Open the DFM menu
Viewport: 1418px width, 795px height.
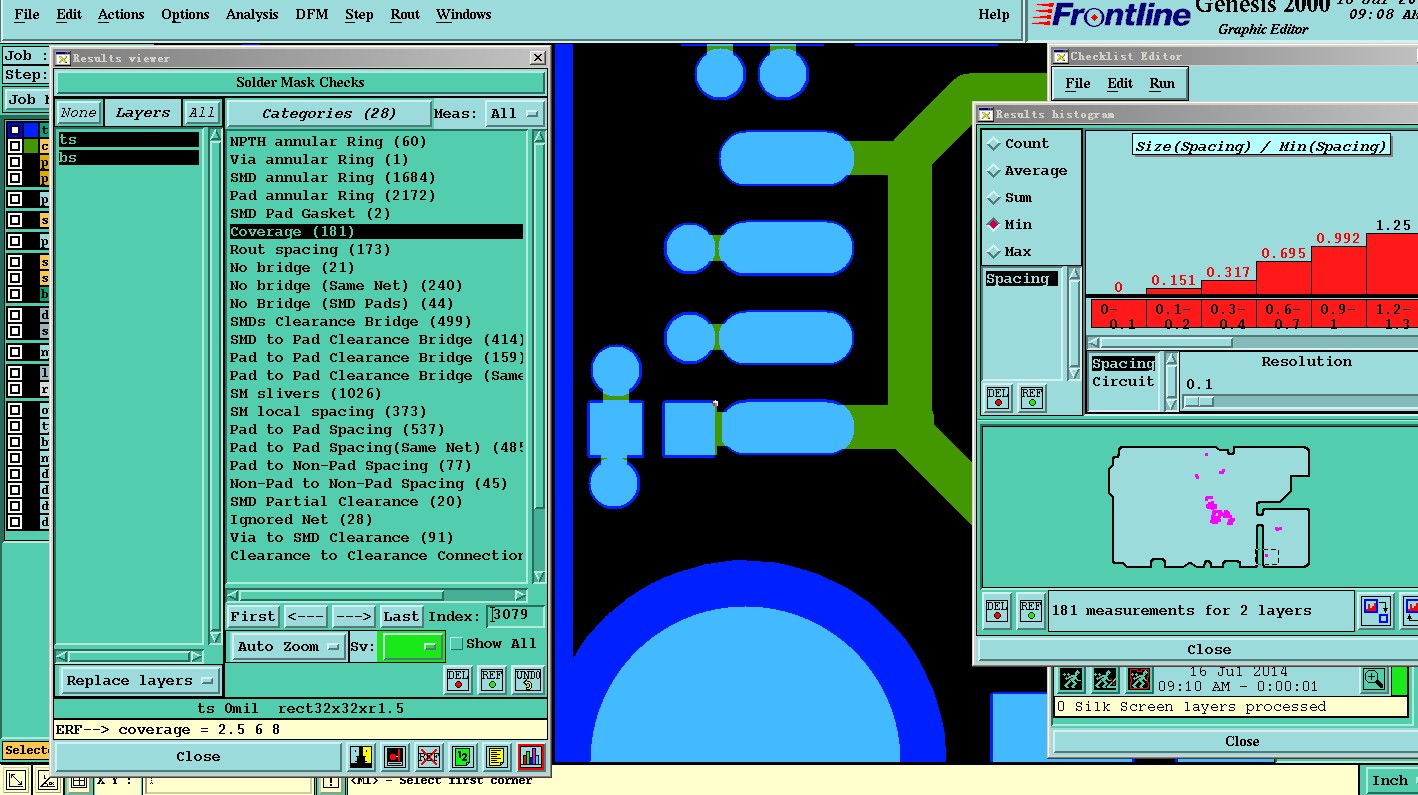pyautogui.click(x=311, y=14)
